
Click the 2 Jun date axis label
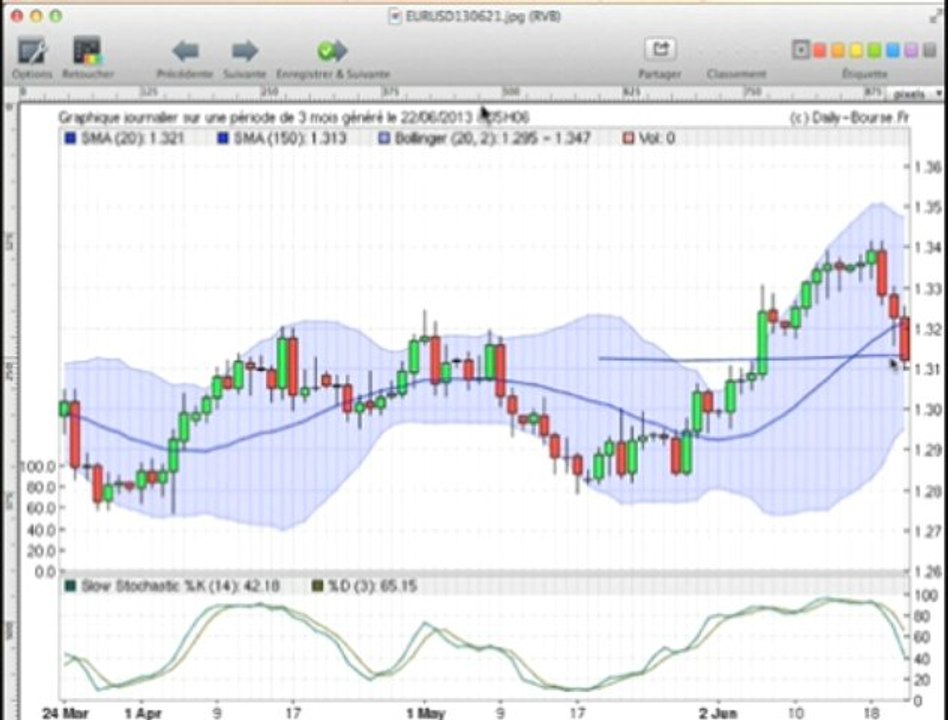(x=718, y=713)
